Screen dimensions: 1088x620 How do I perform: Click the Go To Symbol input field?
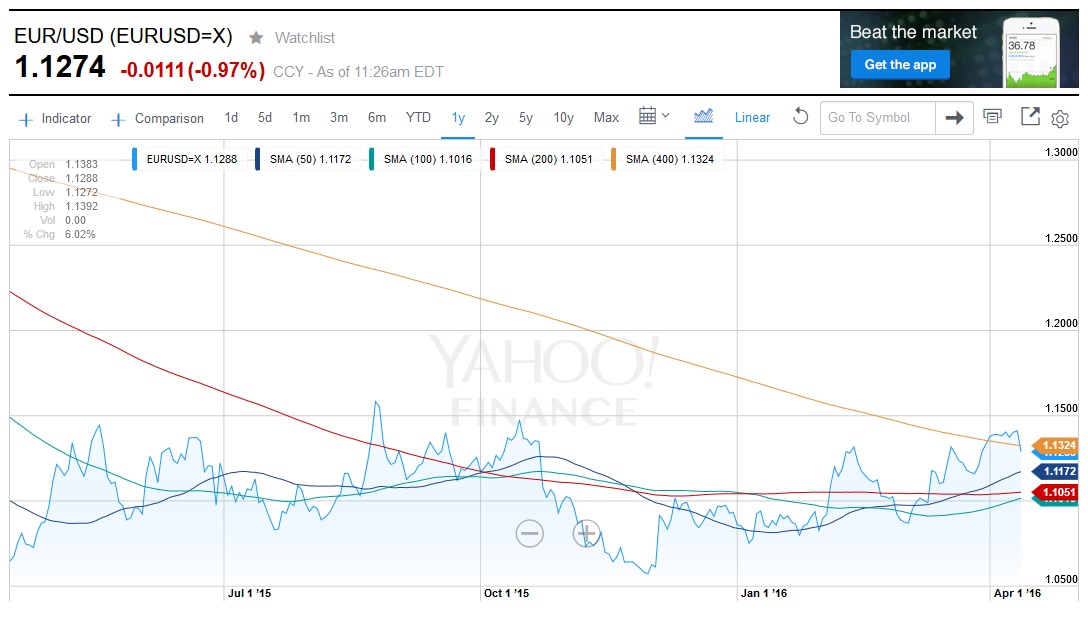click(x=878, y=118)
